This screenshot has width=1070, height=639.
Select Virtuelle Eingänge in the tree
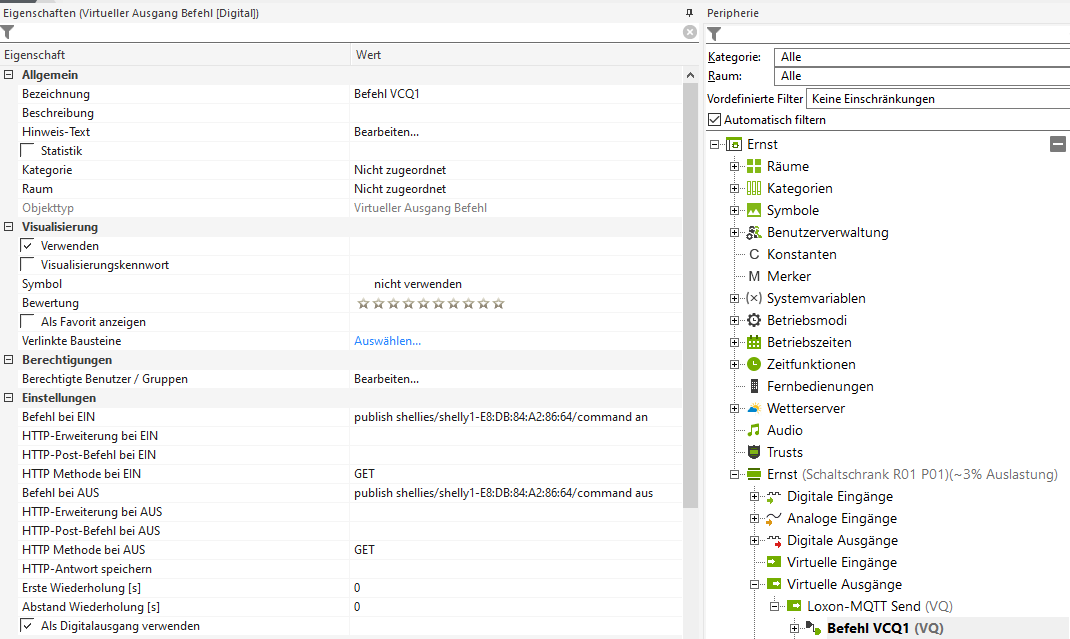coord(841,562)
